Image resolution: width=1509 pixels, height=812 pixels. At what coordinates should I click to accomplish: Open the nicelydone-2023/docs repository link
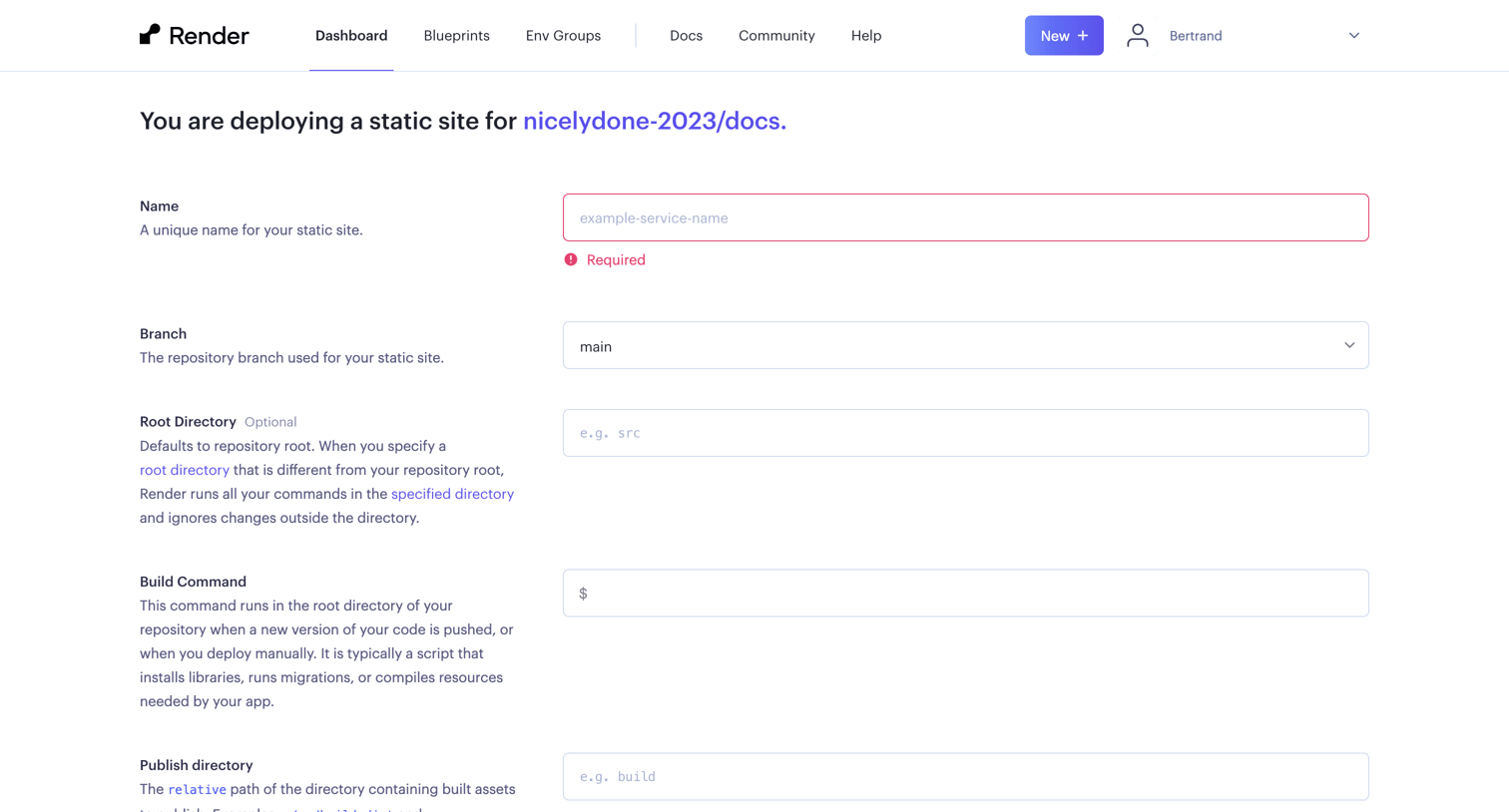(x=655, y=121)
